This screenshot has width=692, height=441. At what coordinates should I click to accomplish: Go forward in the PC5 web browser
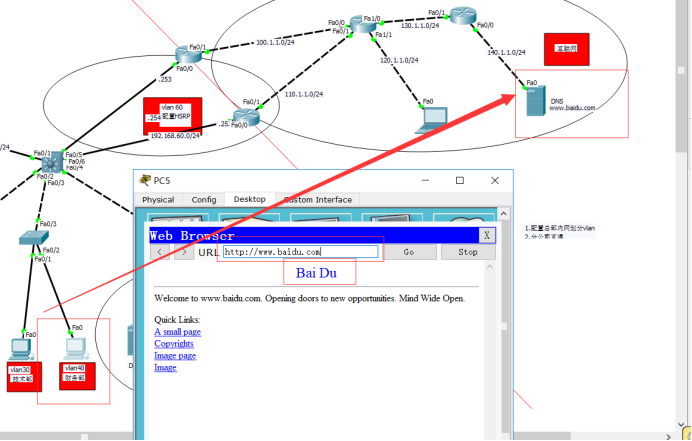[184, 252]
